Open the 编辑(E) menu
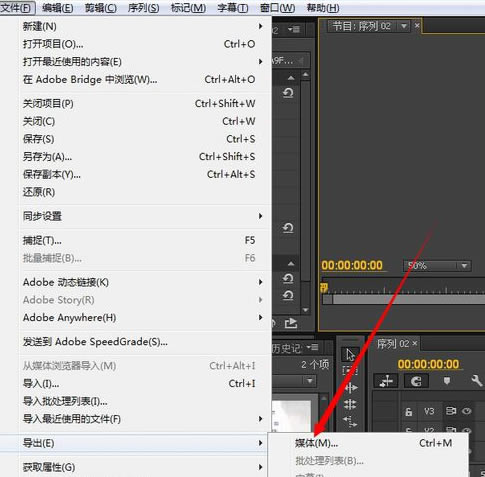The image size is (485, 477). click(58, 8)
